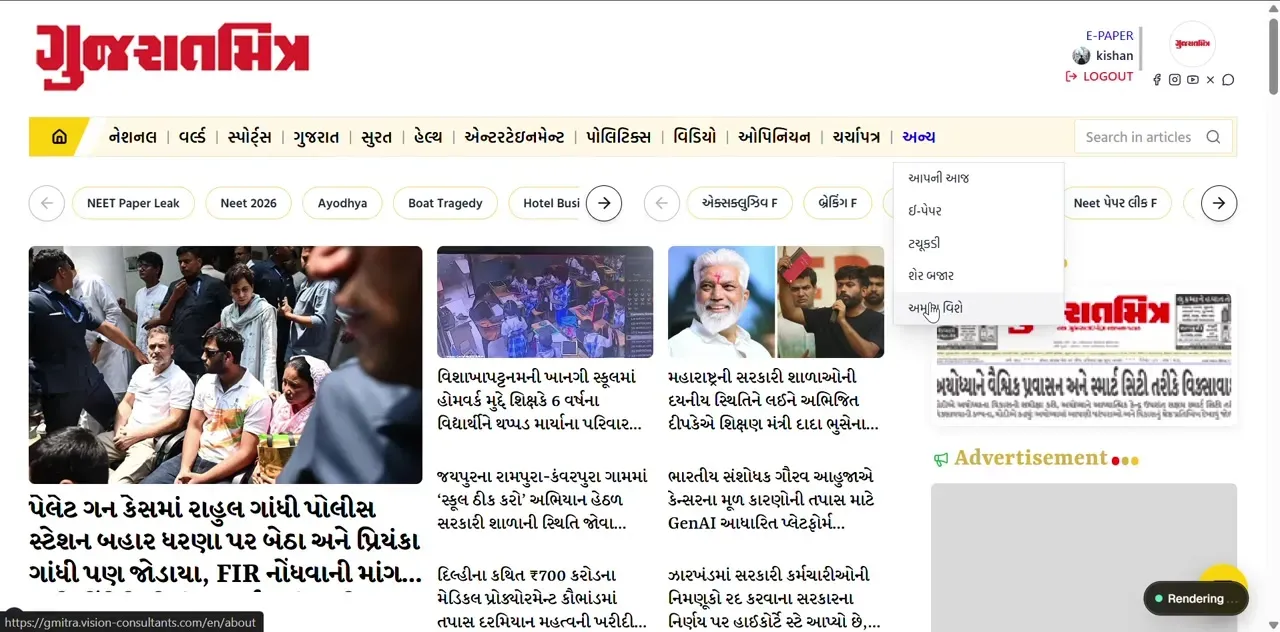Click the kishan profile avatar picture
The image size is (1280, 632).
tap(1081, 56)
